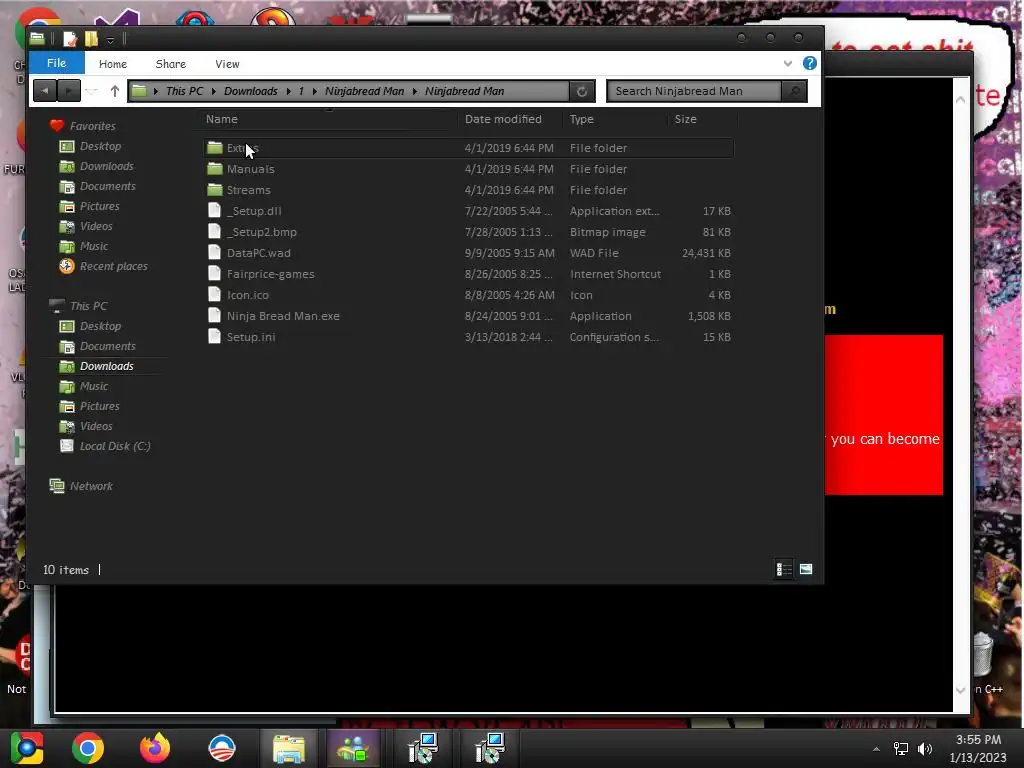Refresh the current folder view
Screen dimensions: 1024x768
(581, 91)
